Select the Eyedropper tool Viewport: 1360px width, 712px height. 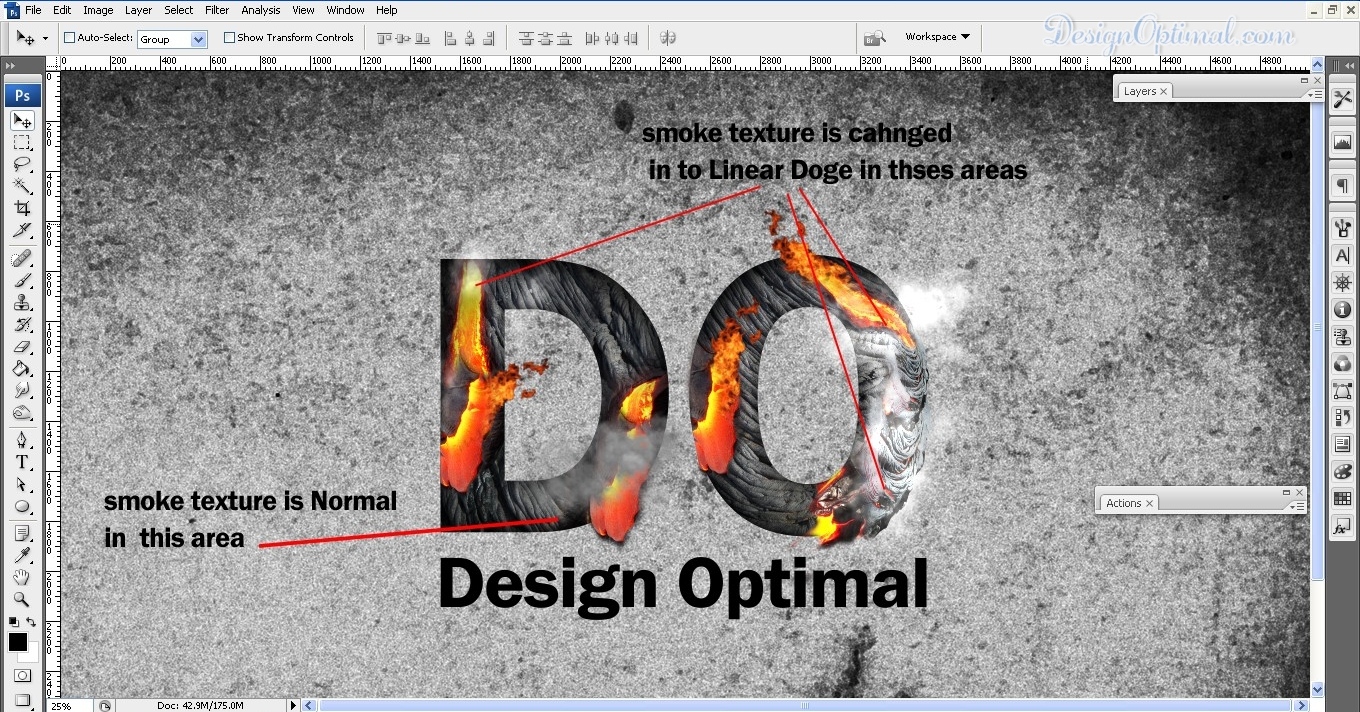click(x=22, y=556)
